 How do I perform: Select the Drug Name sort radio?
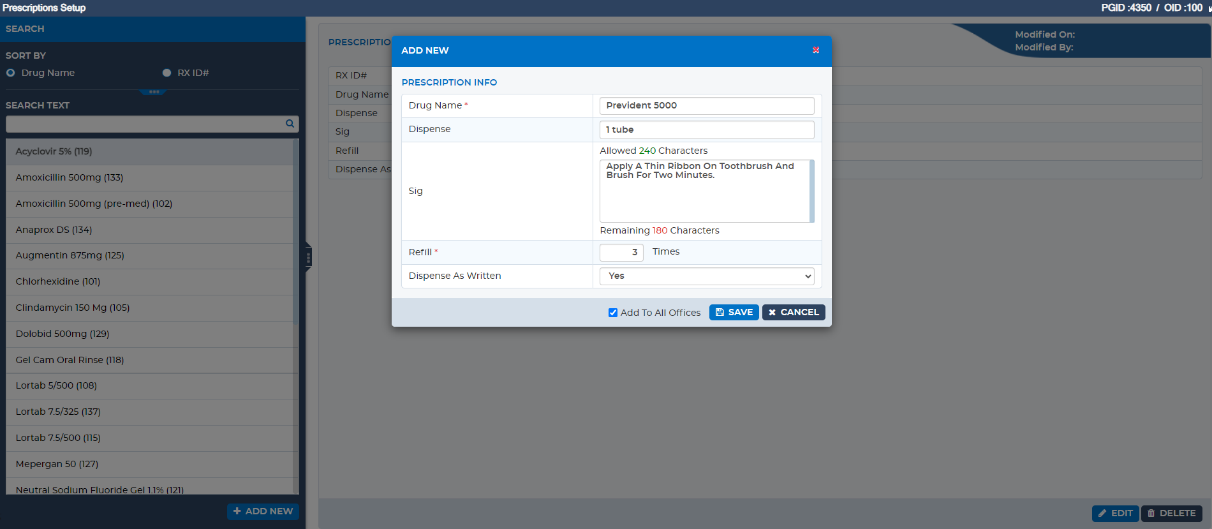(10, 73)
